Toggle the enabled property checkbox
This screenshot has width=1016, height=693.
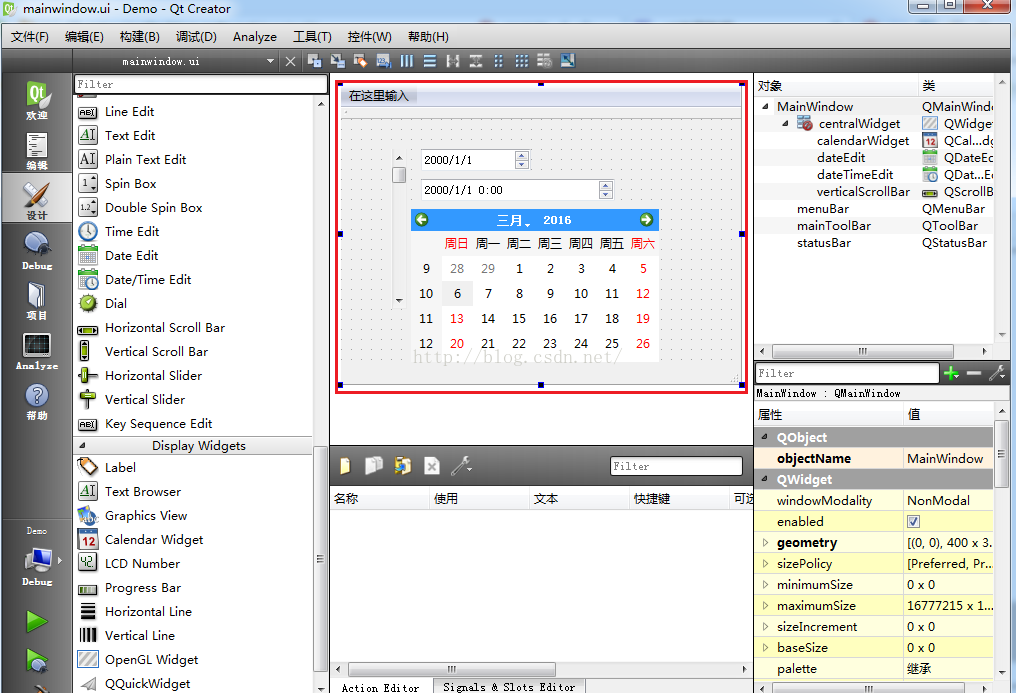pos(914,521)
